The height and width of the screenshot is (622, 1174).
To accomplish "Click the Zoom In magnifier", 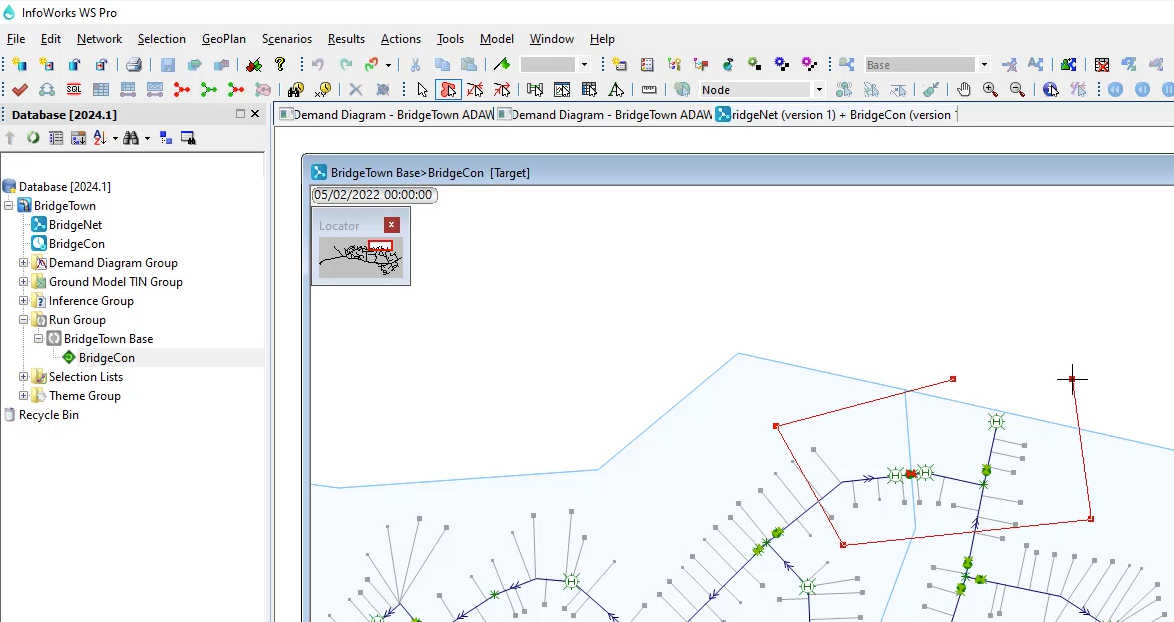I will 991,90.
